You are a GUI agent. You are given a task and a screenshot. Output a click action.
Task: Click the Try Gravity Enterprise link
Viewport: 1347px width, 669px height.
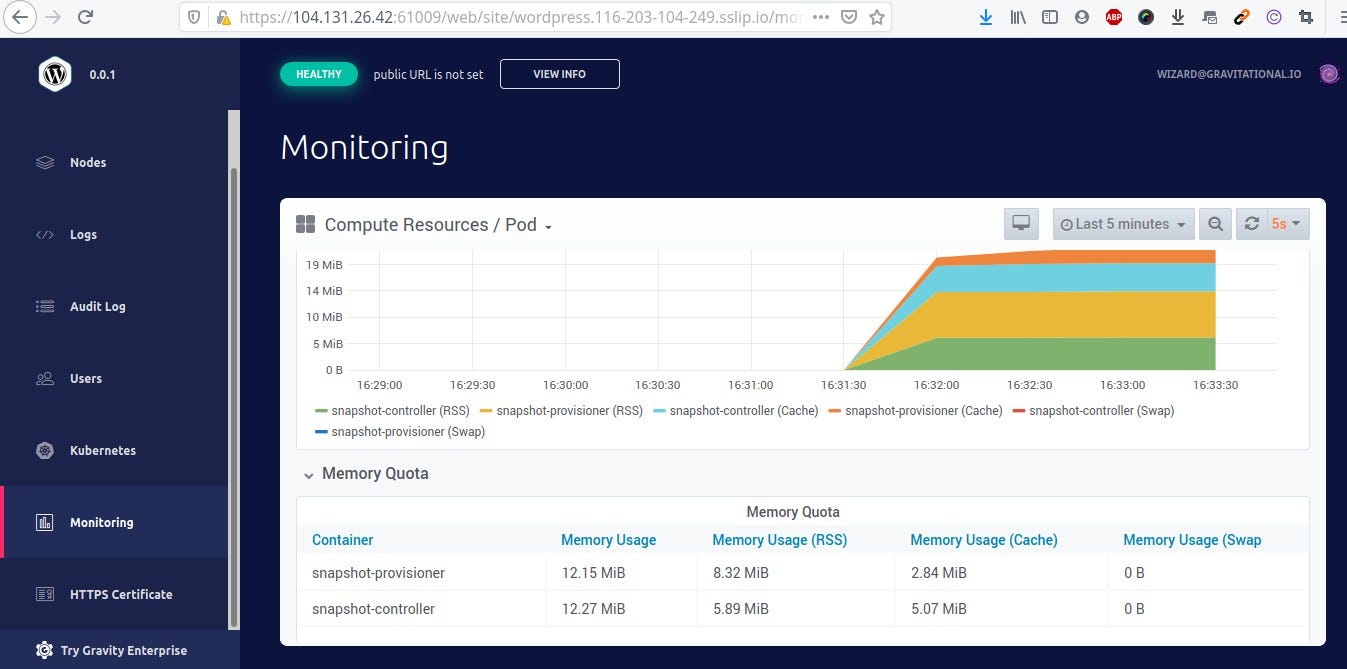pyautogui.click(x=111, y=650)
